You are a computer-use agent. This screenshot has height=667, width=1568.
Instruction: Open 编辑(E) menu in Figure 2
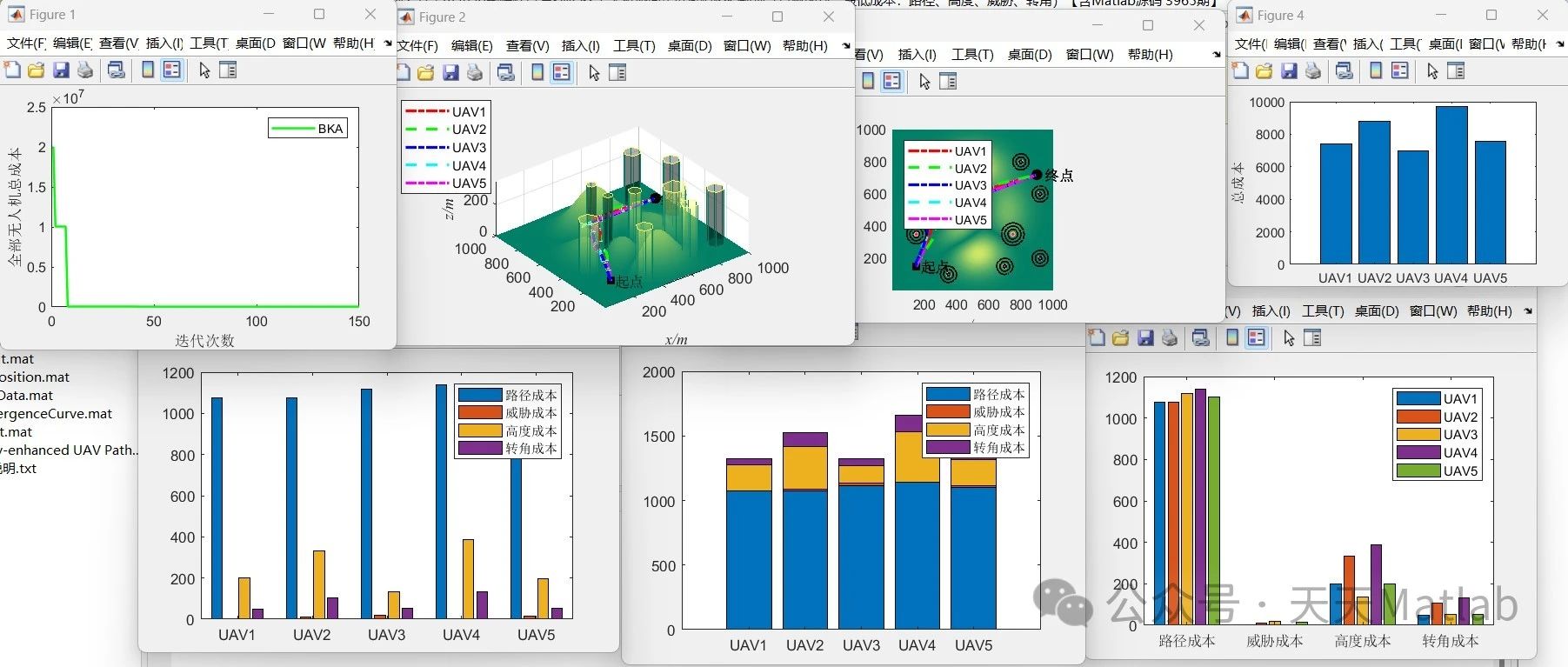click(x=472, y=45)
